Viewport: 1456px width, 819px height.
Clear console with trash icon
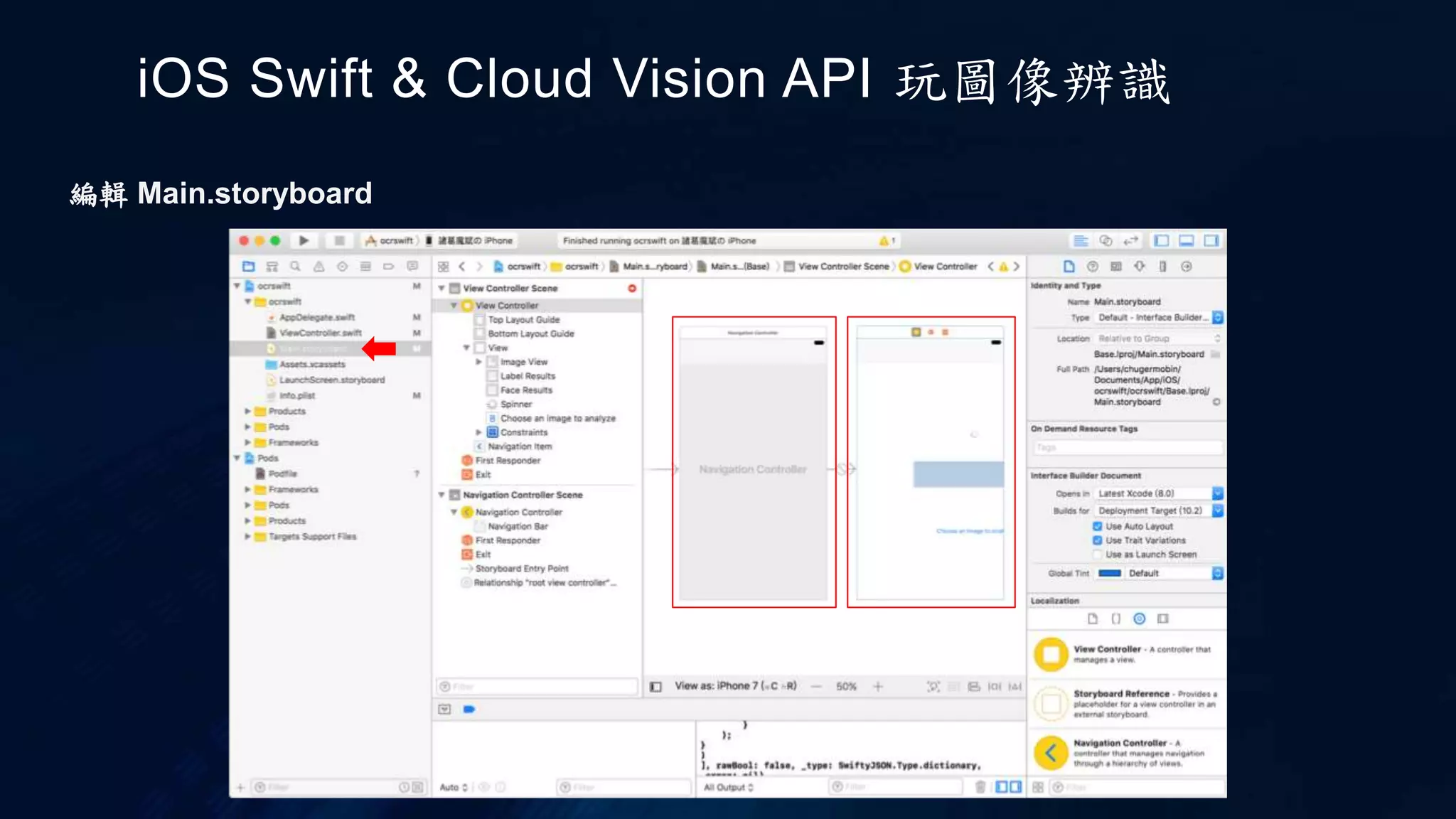pyautogui.click(x=980, y=787)
